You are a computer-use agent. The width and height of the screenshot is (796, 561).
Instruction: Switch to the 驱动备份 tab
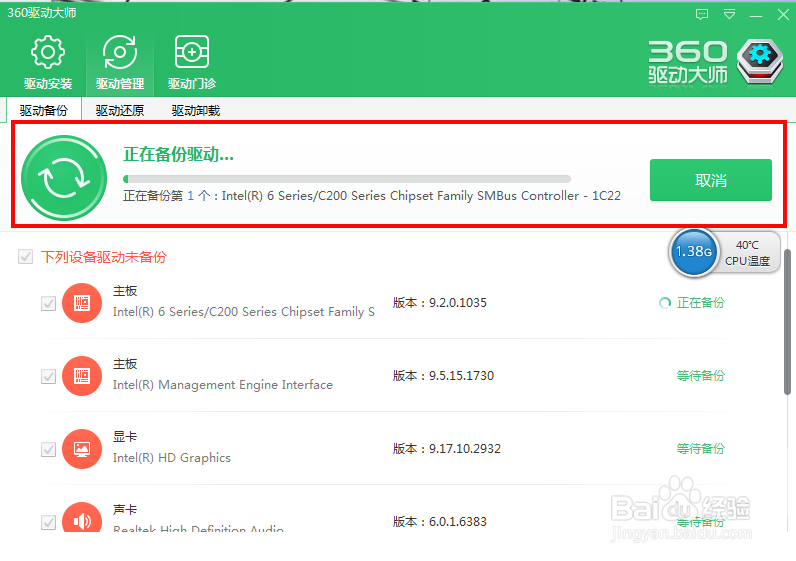44,110
